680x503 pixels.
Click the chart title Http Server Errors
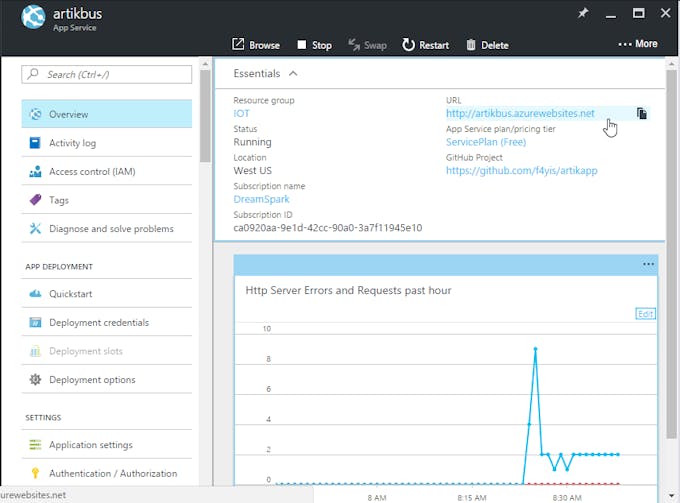348,290
